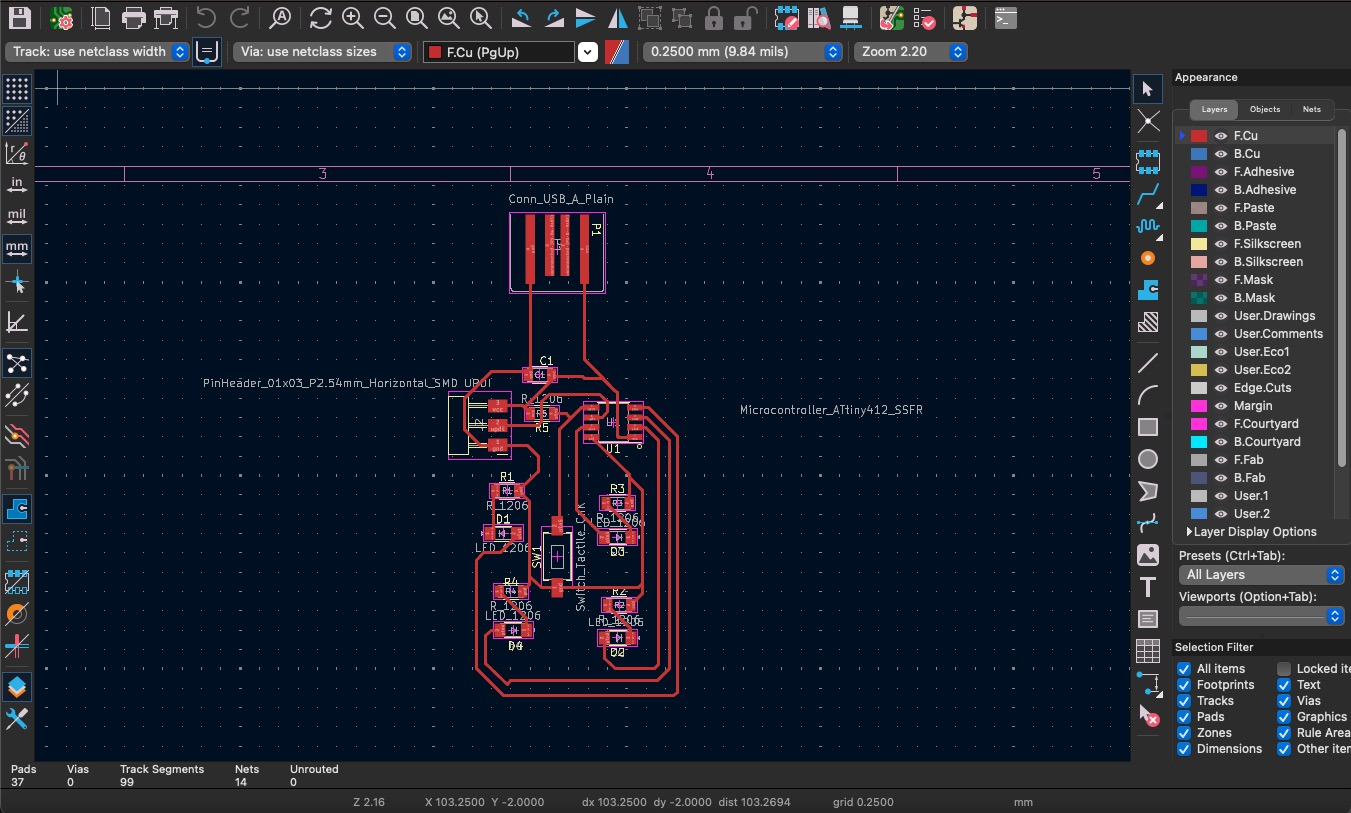Viewport: 1351px width, 813px height.
Task: Switch to the Layers tab
Action: [1214, 109]
